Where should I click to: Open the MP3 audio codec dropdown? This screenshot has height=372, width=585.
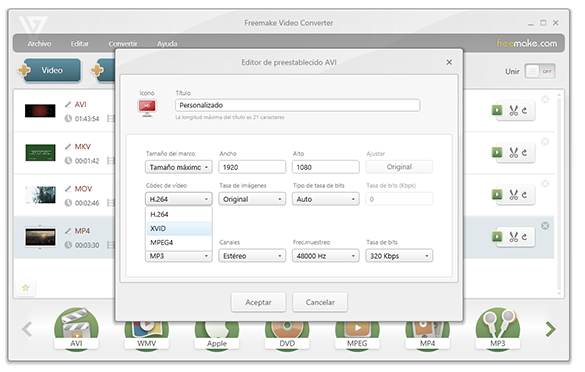coord(179,256)
